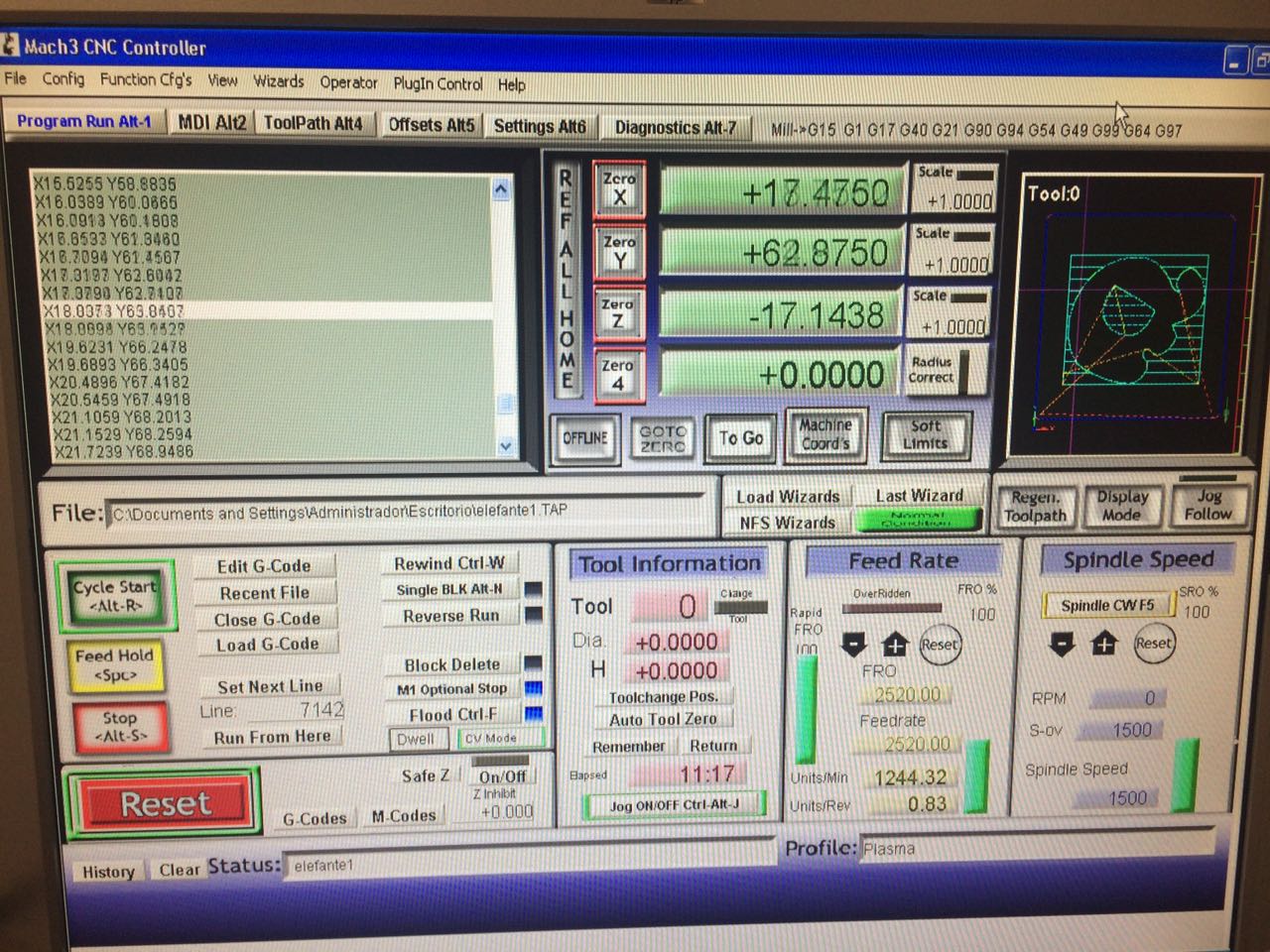Click the Zero Y axis button
This screenshot has width=1270, height=952.
(x=619, y=251)
